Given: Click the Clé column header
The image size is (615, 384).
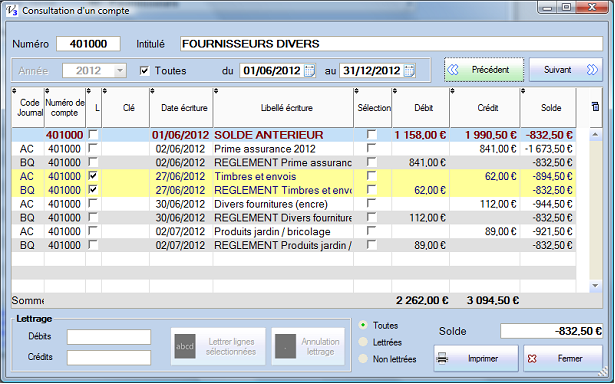Looking at the screenshot, I should point(126,108).
